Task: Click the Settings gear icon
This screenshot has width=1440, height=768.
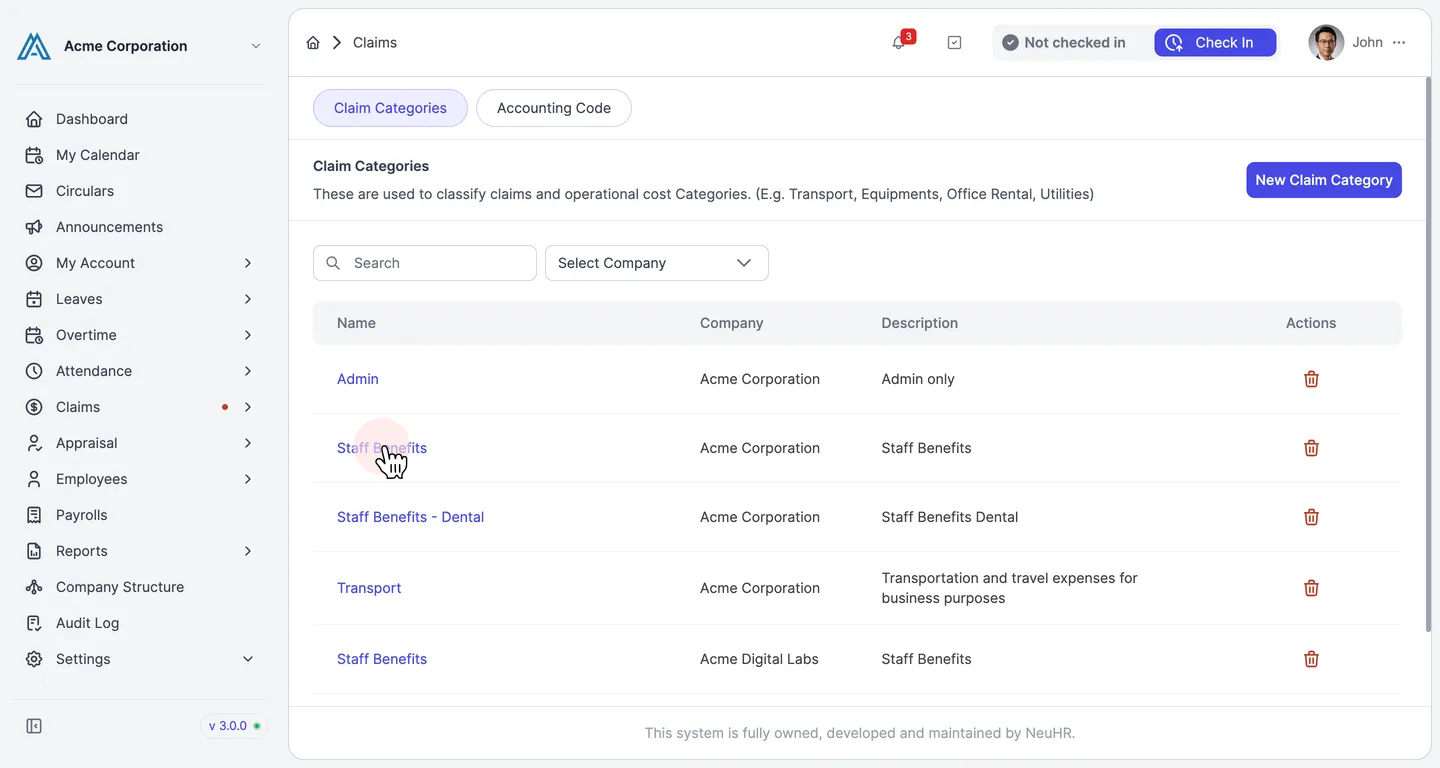Action: point(34,659)
